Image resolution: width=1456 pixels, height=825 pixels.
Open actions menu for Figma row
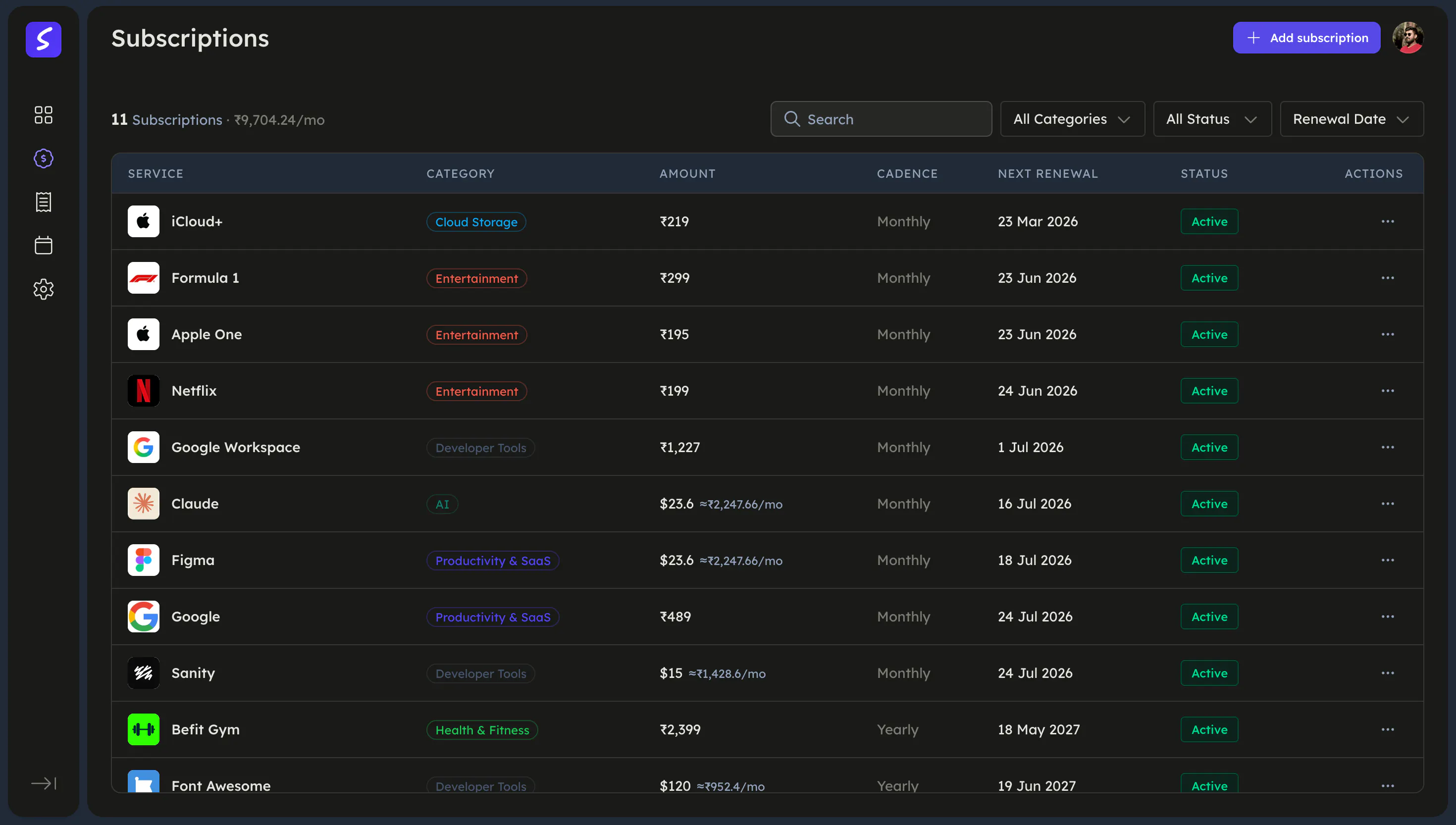point(1388,561)
